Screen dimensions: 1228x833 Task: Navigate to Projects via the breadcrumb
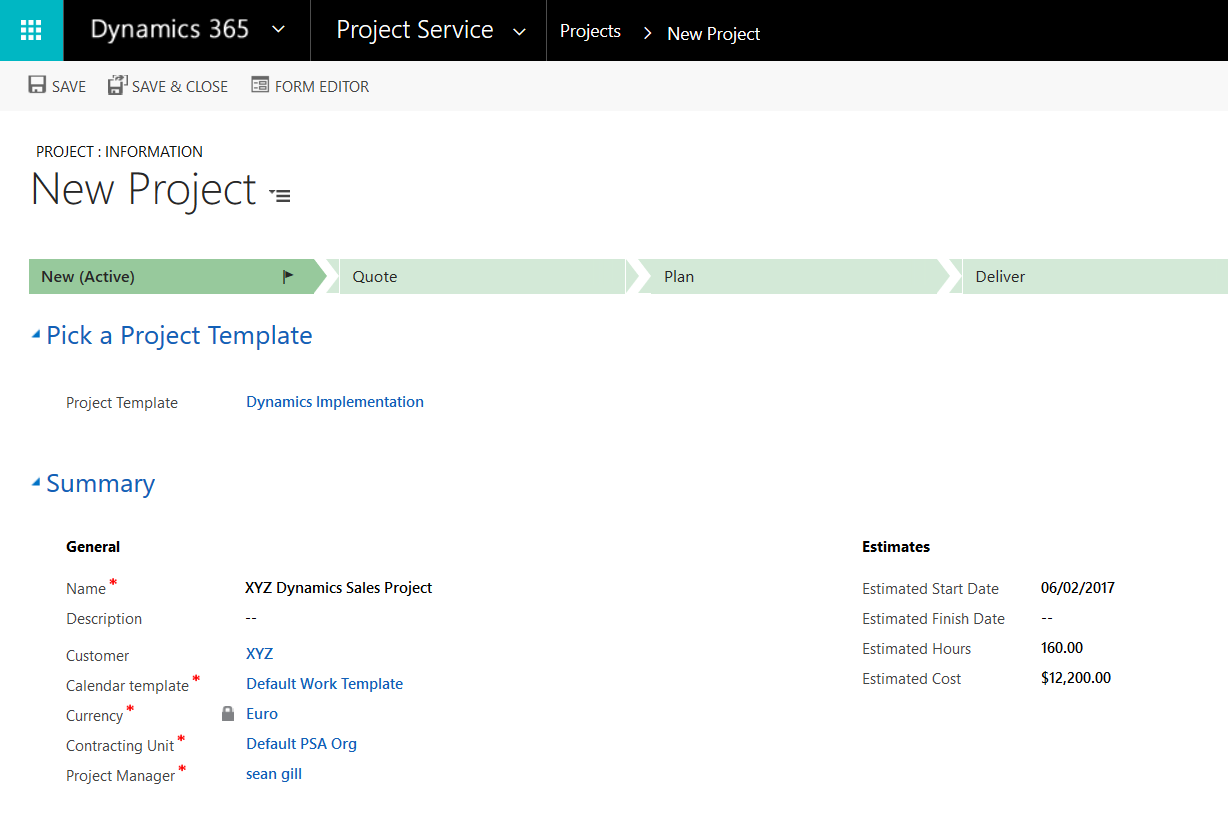(590, 31)
